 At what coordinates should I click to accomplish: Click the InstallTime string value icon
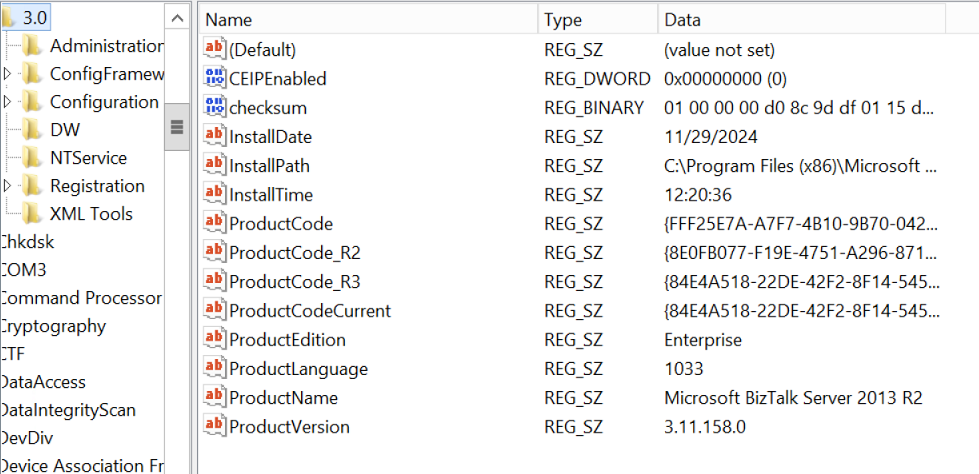point(214,194)
